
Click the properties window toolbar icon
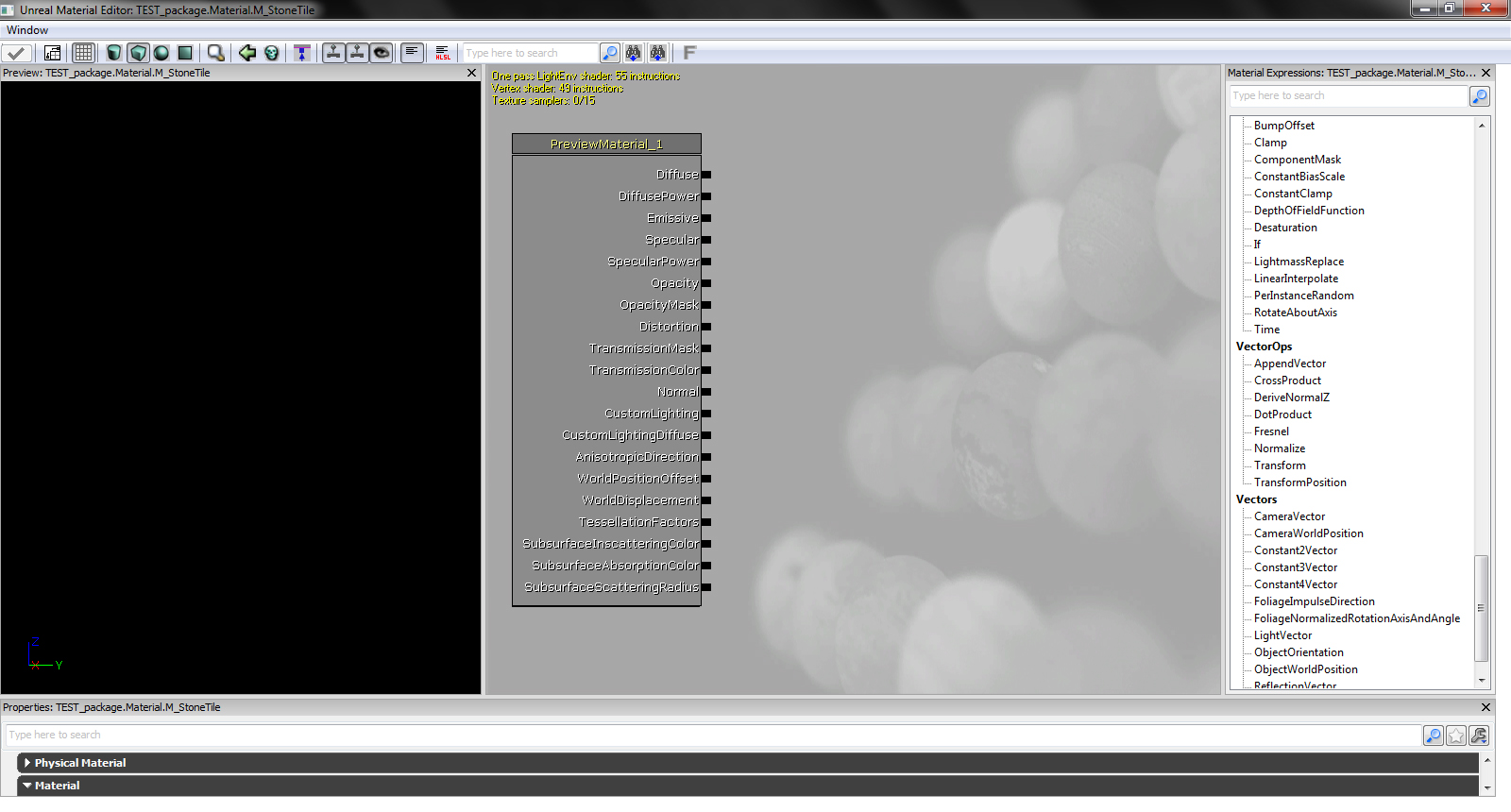(x=53, y=53)
